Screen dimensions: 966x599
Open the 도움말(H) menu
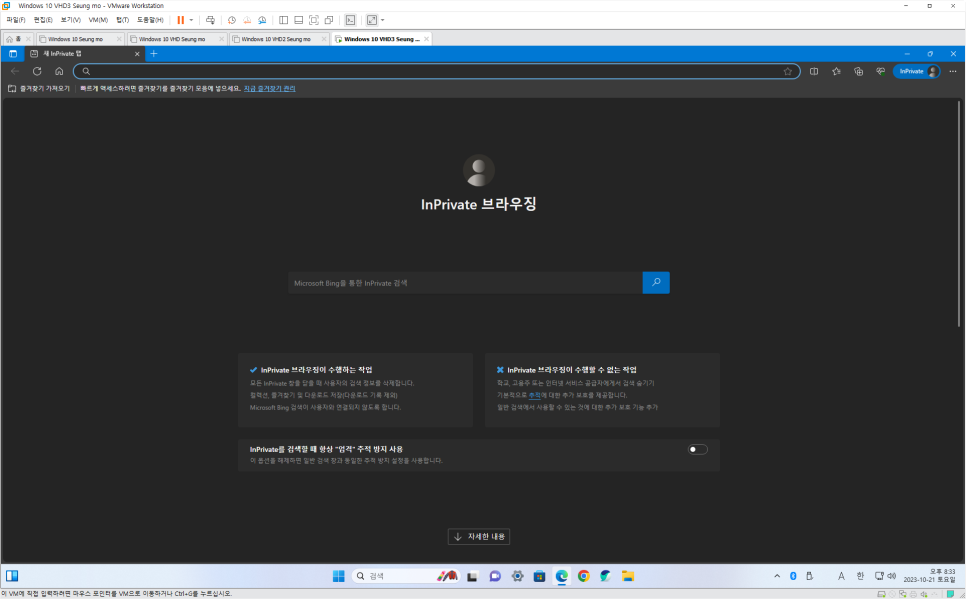point(150,20)
